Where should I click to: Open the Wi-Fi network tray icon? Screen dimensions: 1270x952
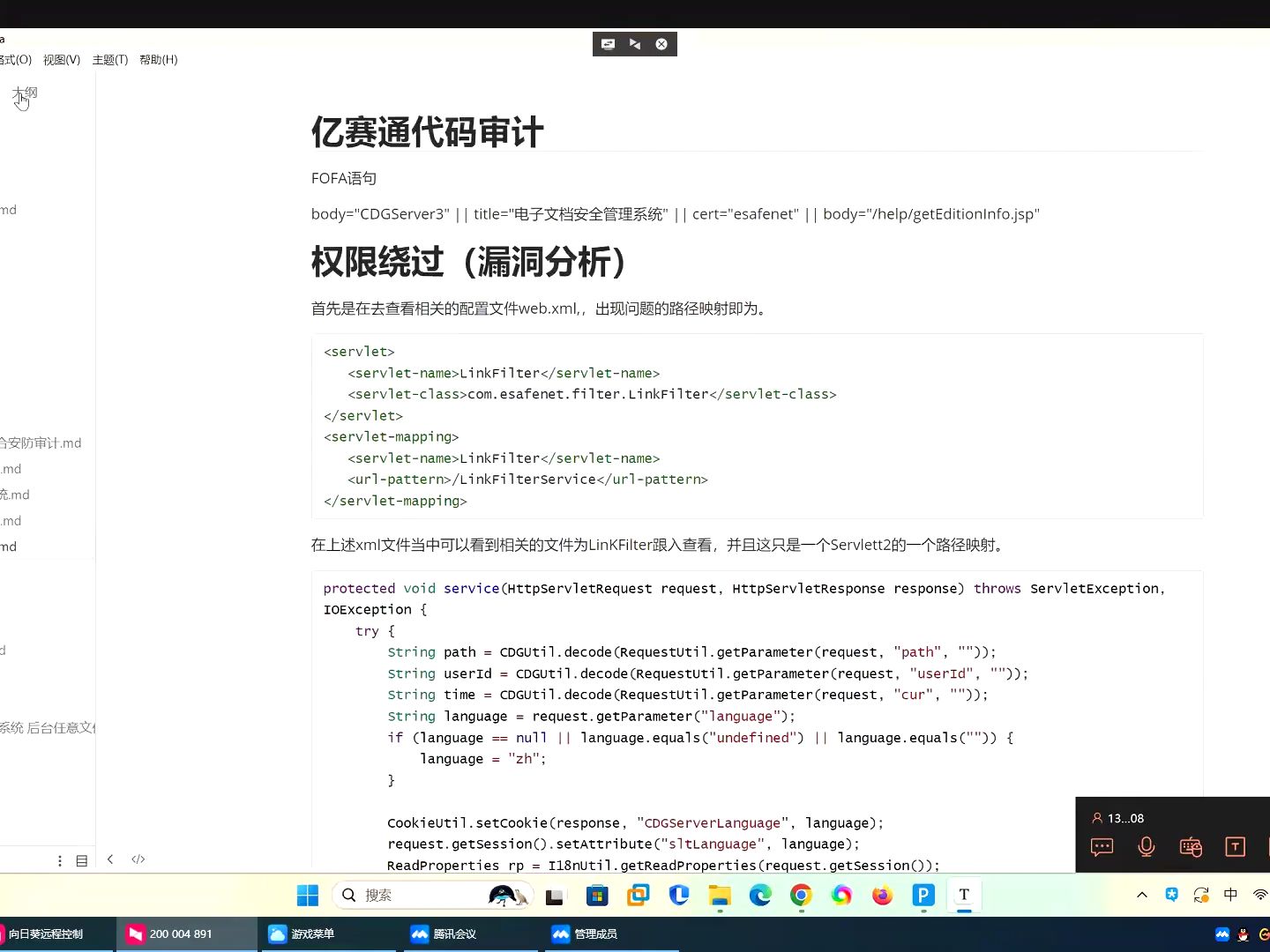tap(1260, 895)
